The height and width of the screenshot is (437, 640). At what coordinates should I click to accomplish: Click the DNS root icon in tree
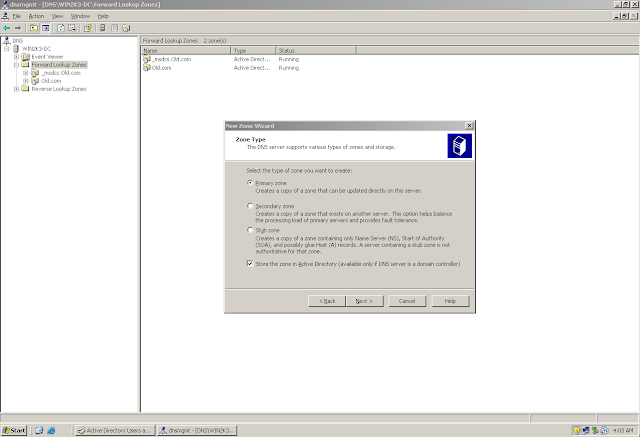click(x=7, y=40)
